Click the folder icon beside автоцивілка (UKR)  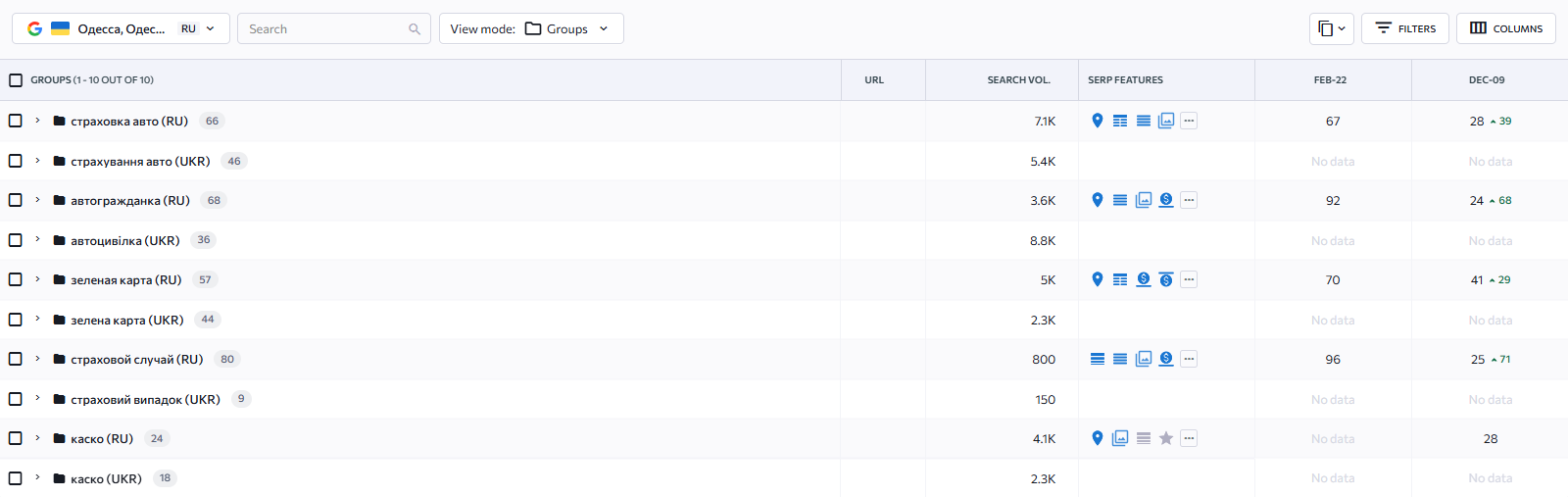click(60, 240)
